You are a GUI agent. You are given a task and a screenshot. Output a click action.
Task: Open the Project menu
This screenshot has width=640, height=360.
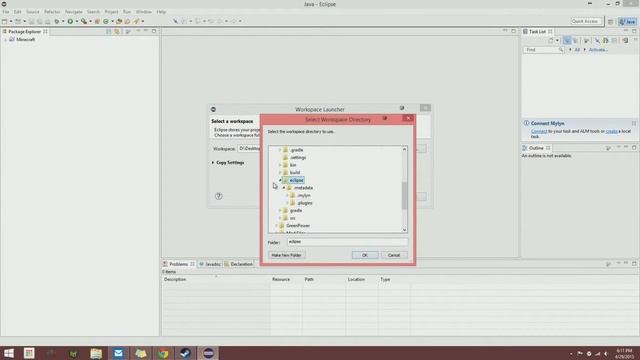tap(111, 12)
